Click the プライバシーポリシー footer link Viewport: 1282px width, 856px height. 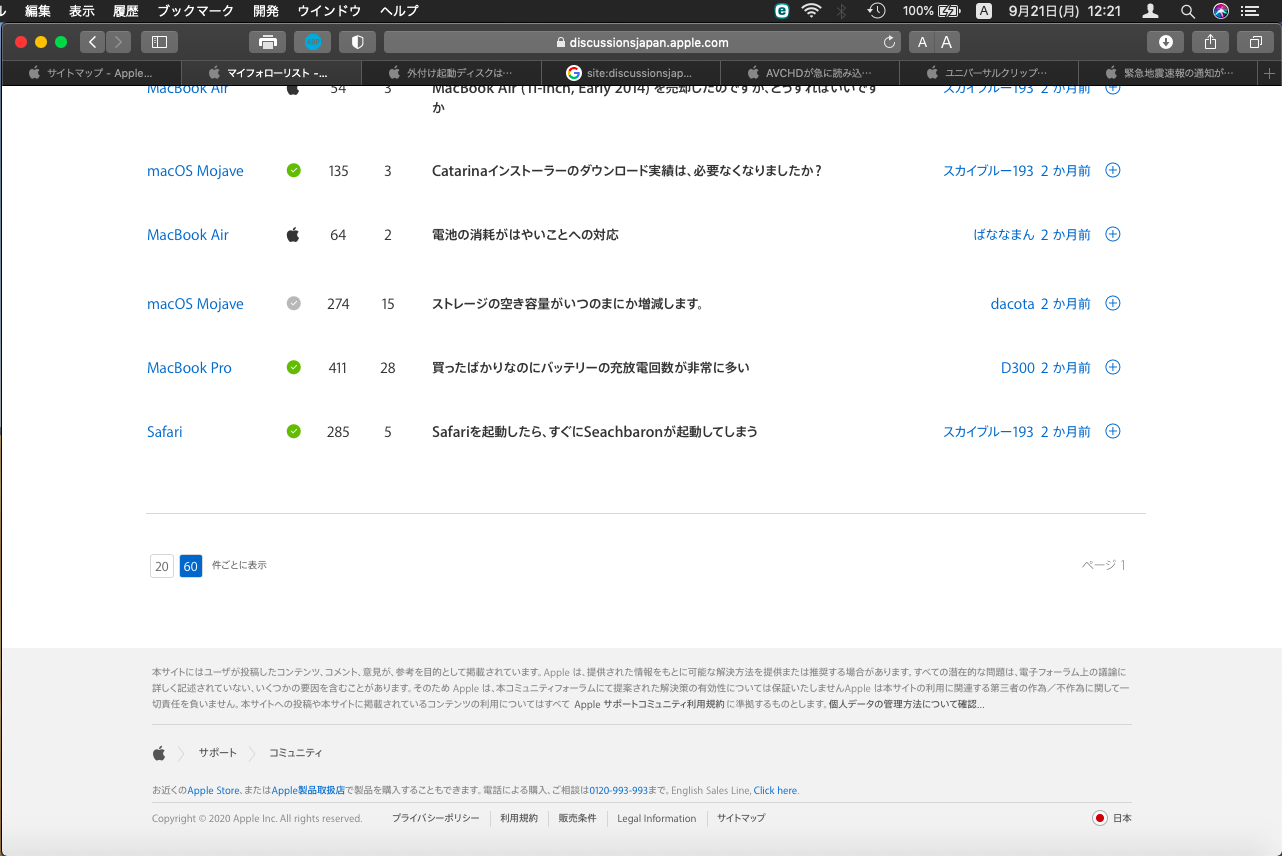pyautogui.click(x=435, y=818)
